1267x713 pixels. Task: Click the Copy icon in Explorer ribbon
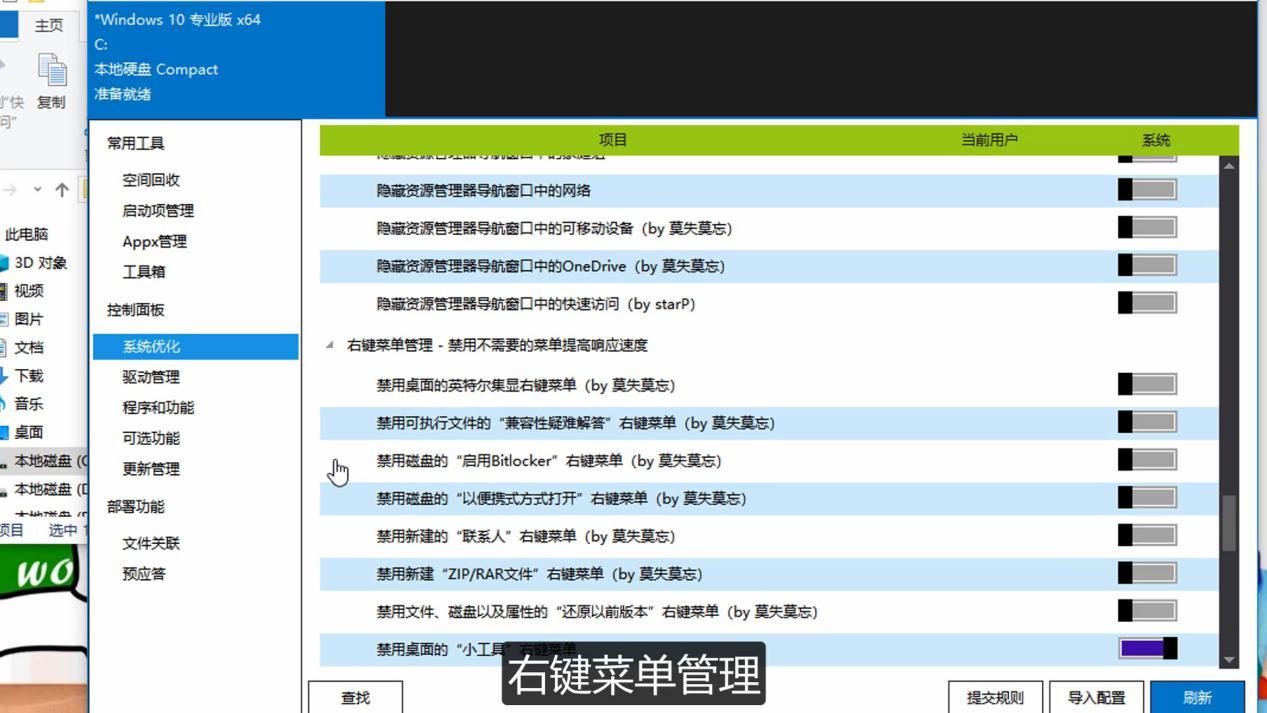click(51, 72)
